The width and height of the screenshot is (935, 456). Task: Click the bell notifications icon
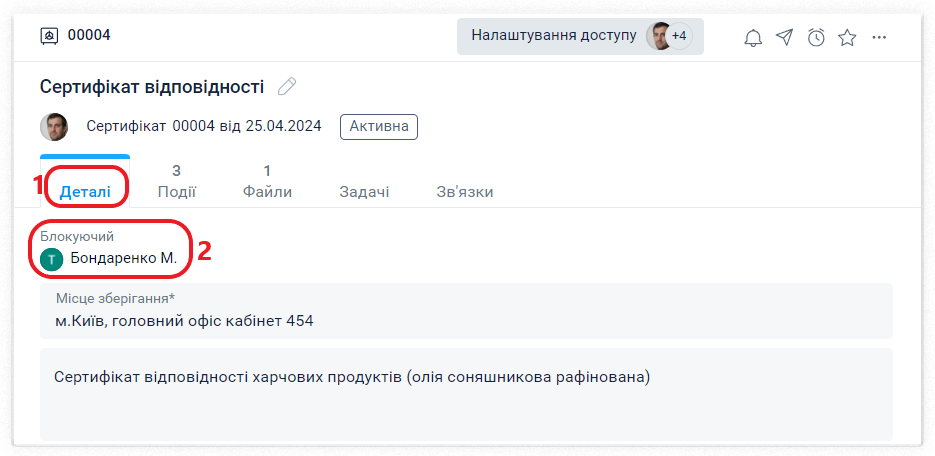pos(753,38)
